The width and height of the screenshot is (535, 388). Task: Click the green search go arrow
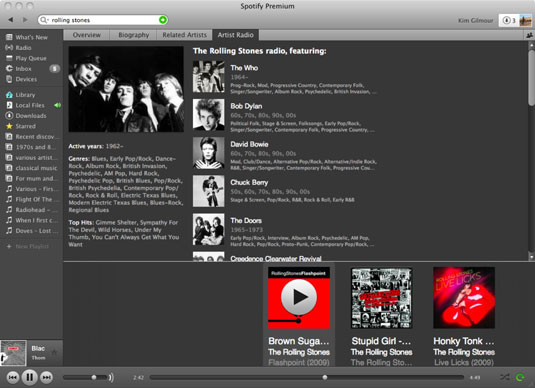tap(163, 20)
